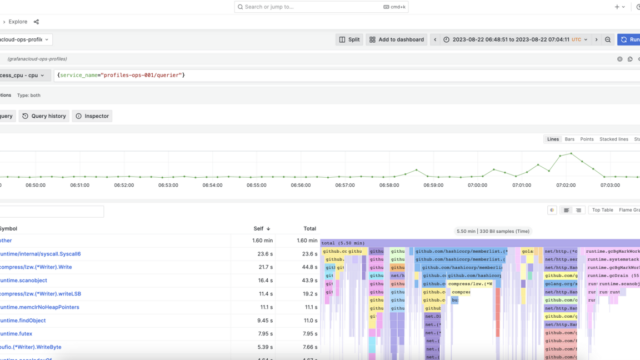The width and height of the screenshot is (640, 360).
Task: Switch to Flame Graph view
Action: click(629, 210)
